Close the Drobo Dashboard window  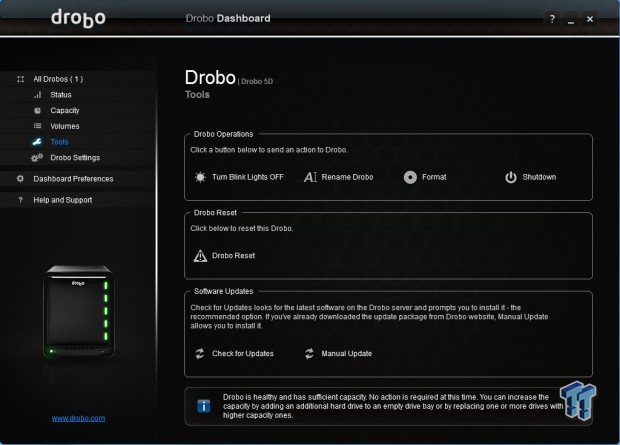coord(590,19)
